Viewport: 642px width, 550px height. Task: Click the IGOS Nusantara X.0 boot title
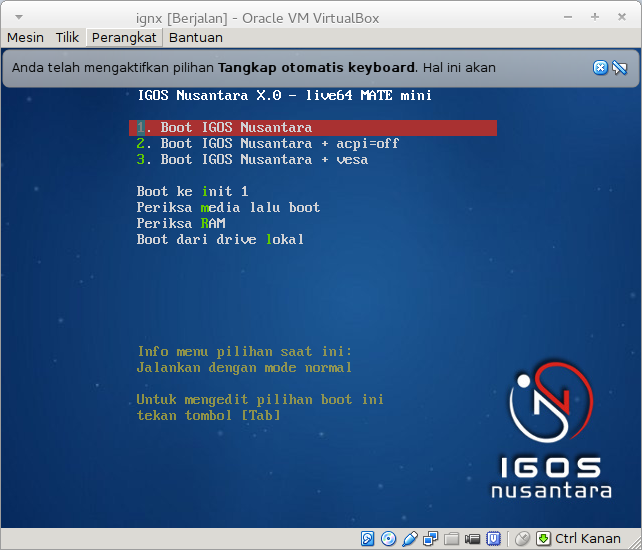(285, 96)
